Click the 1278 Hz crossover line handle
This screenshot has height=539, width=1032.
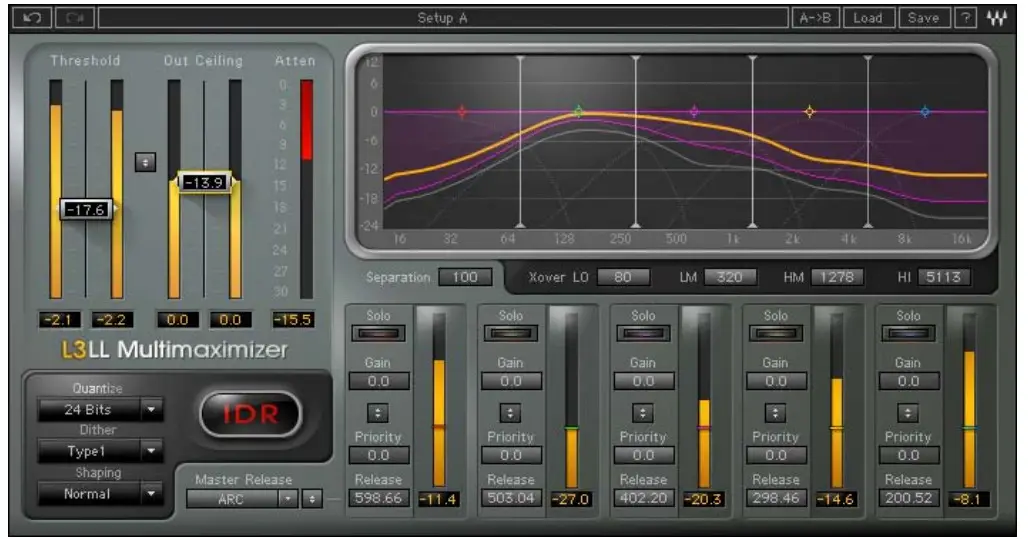click(753, 141)
